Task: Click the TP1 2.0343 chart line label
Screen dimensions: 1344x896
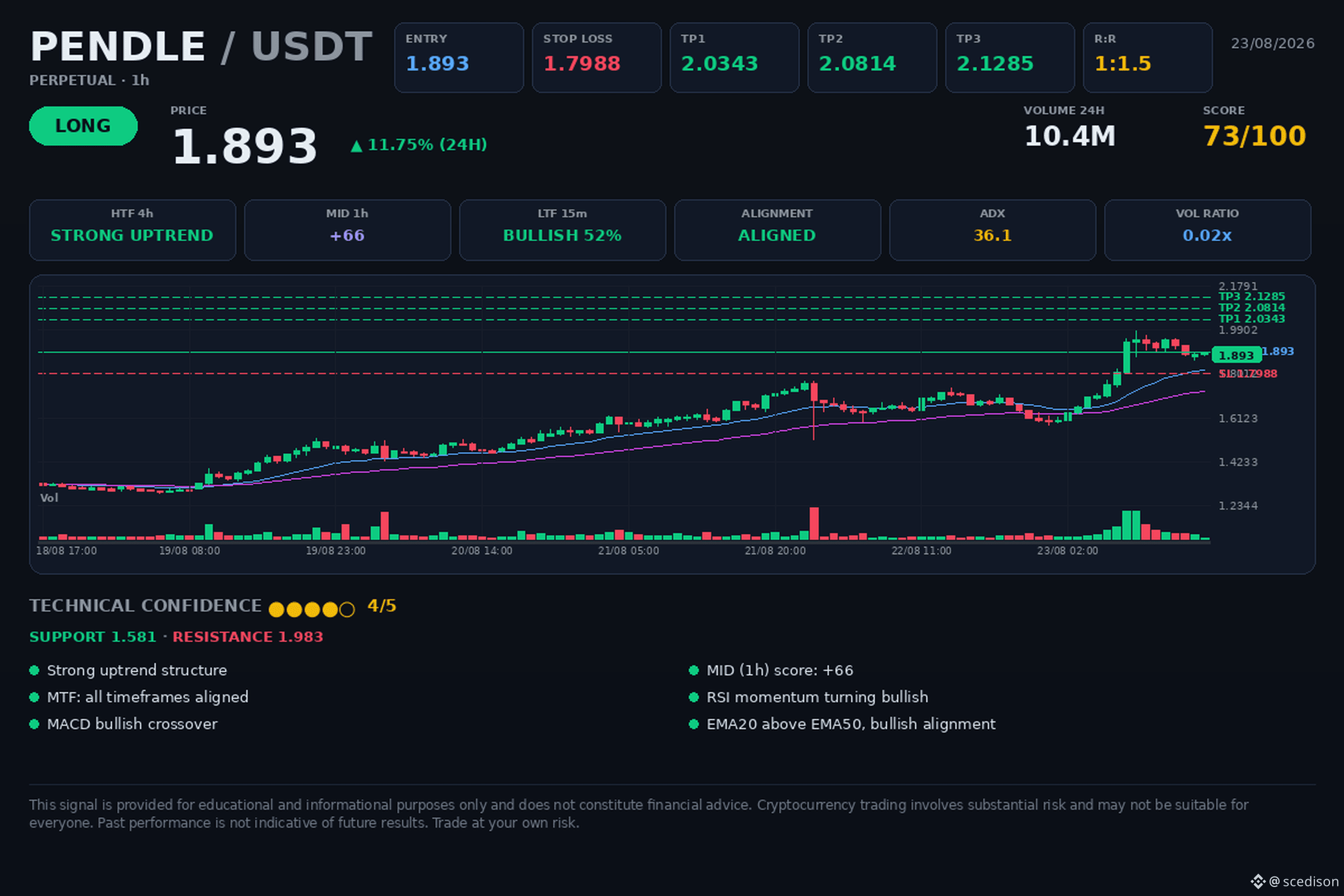Action: tap(1252, 319)
